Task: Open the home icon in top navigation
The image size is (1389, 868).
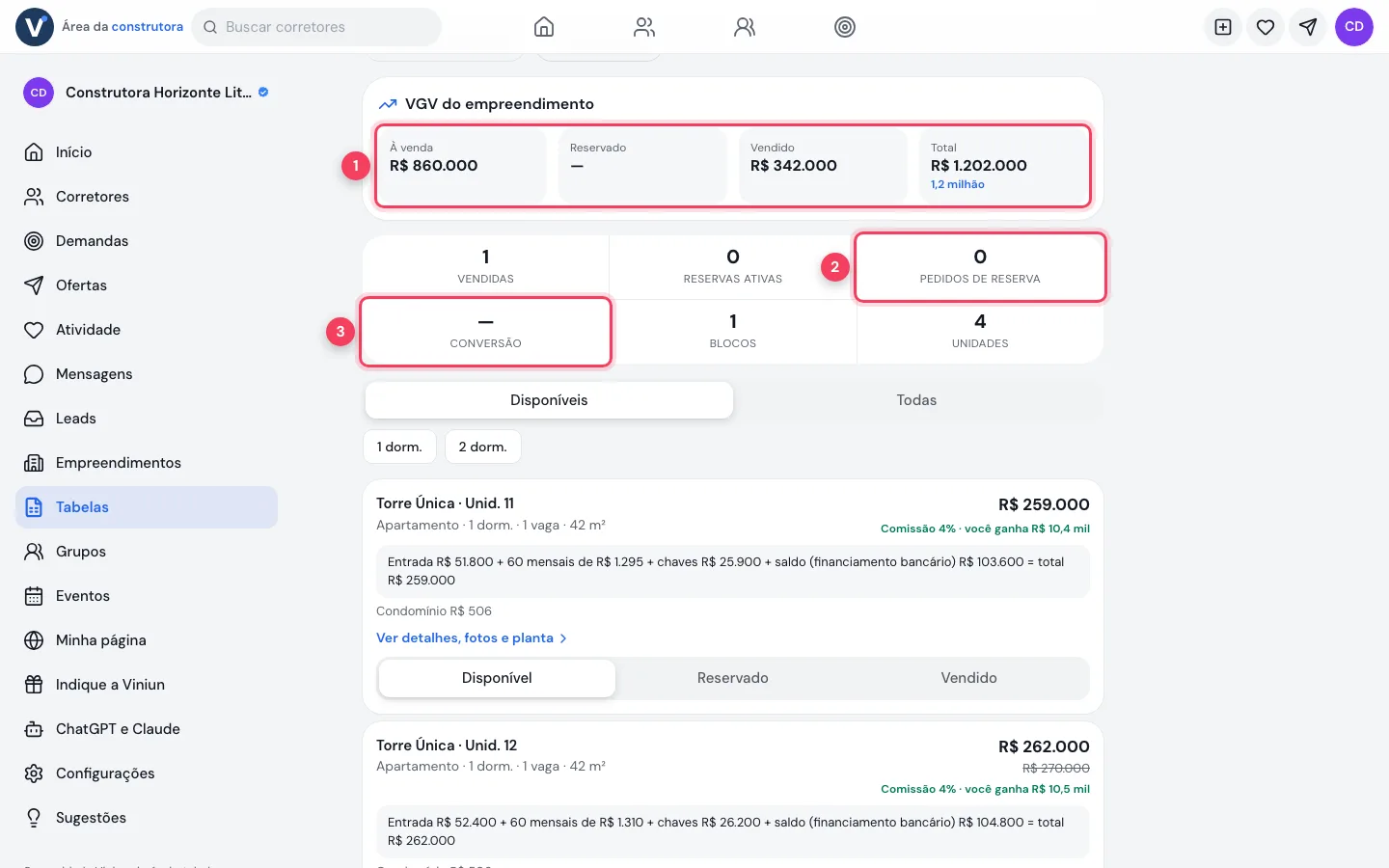Action: [544, 27]
